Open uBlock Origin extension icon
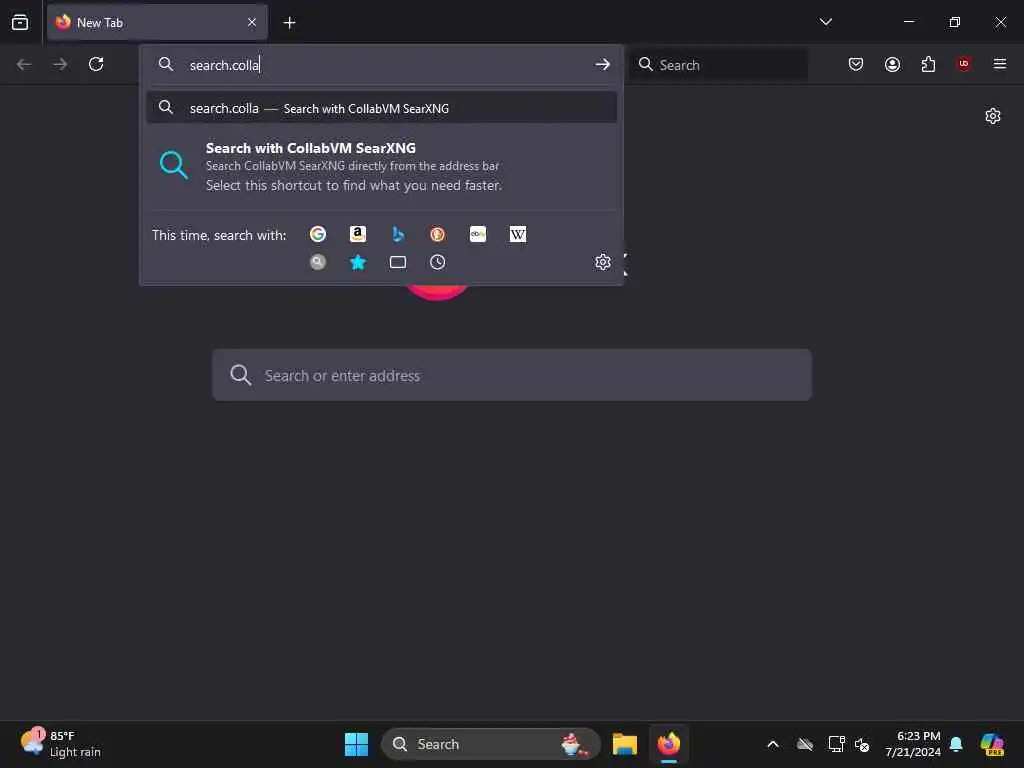This screenshot has width=1024, height=768. click(x=964, y=64)
